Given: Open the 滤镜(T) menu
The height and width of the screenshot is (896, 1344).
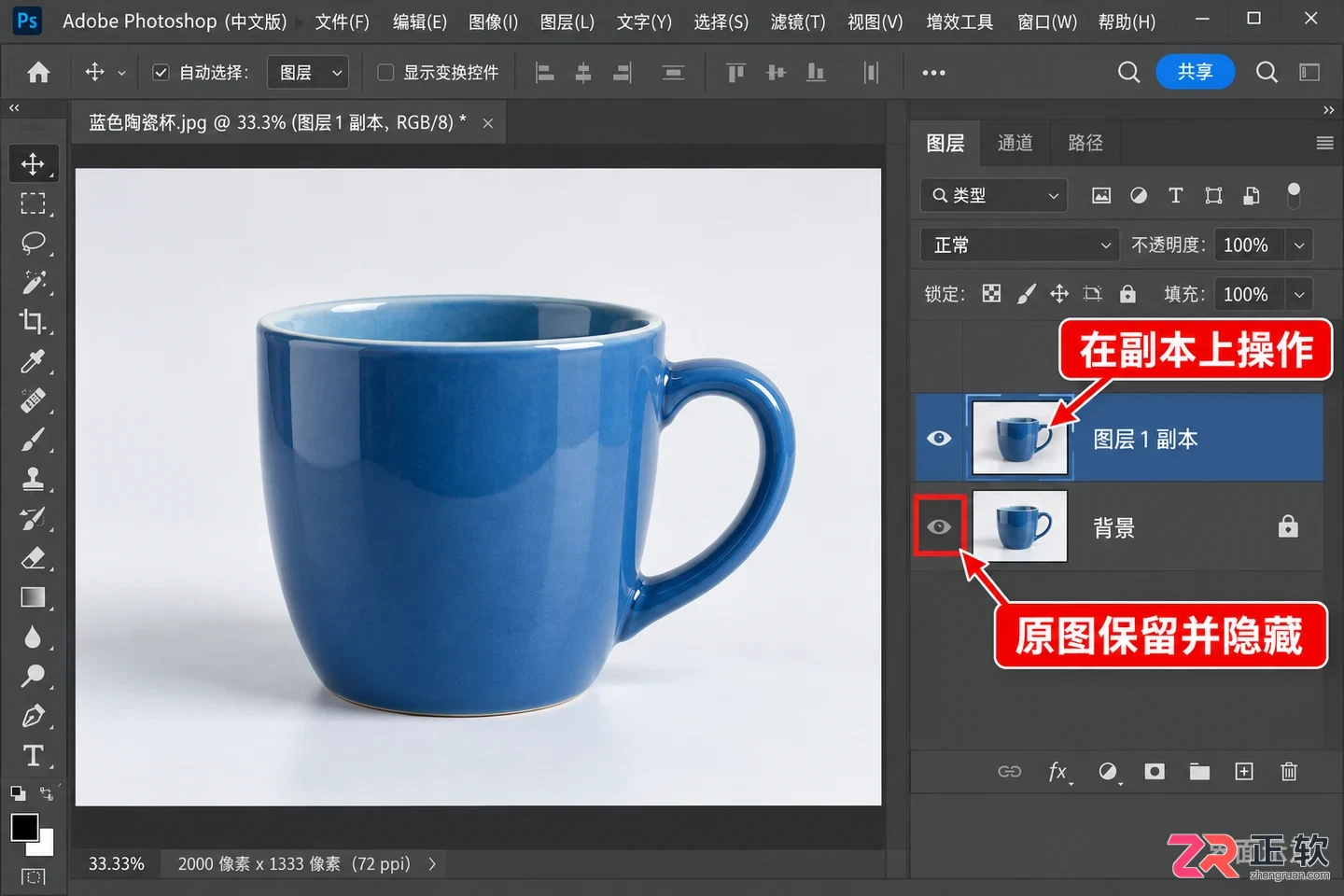Looking at the screenshot, I should (x=798, y=21).
